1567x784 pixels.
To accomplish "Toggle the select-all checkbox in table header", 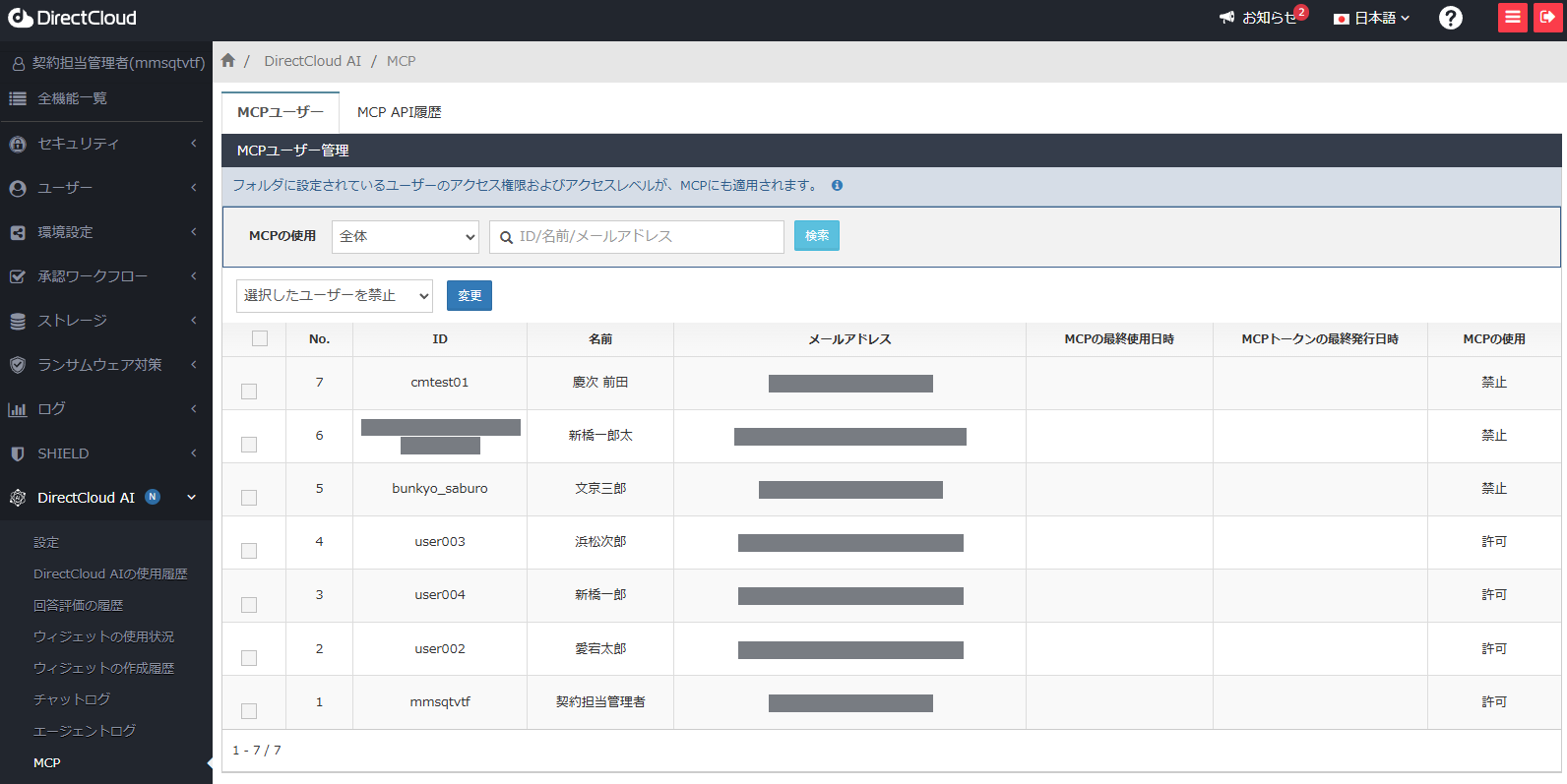I will pos(260,338).
